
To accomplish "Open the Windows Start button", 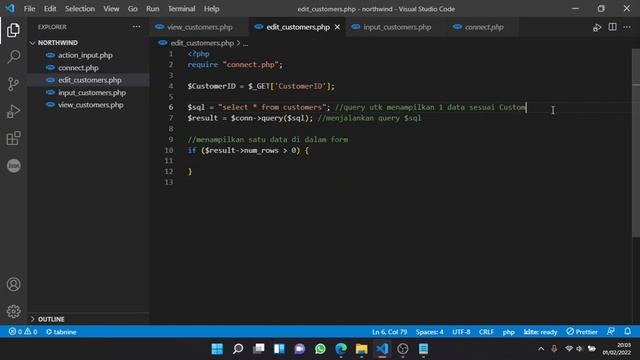I will coord(217,349).
